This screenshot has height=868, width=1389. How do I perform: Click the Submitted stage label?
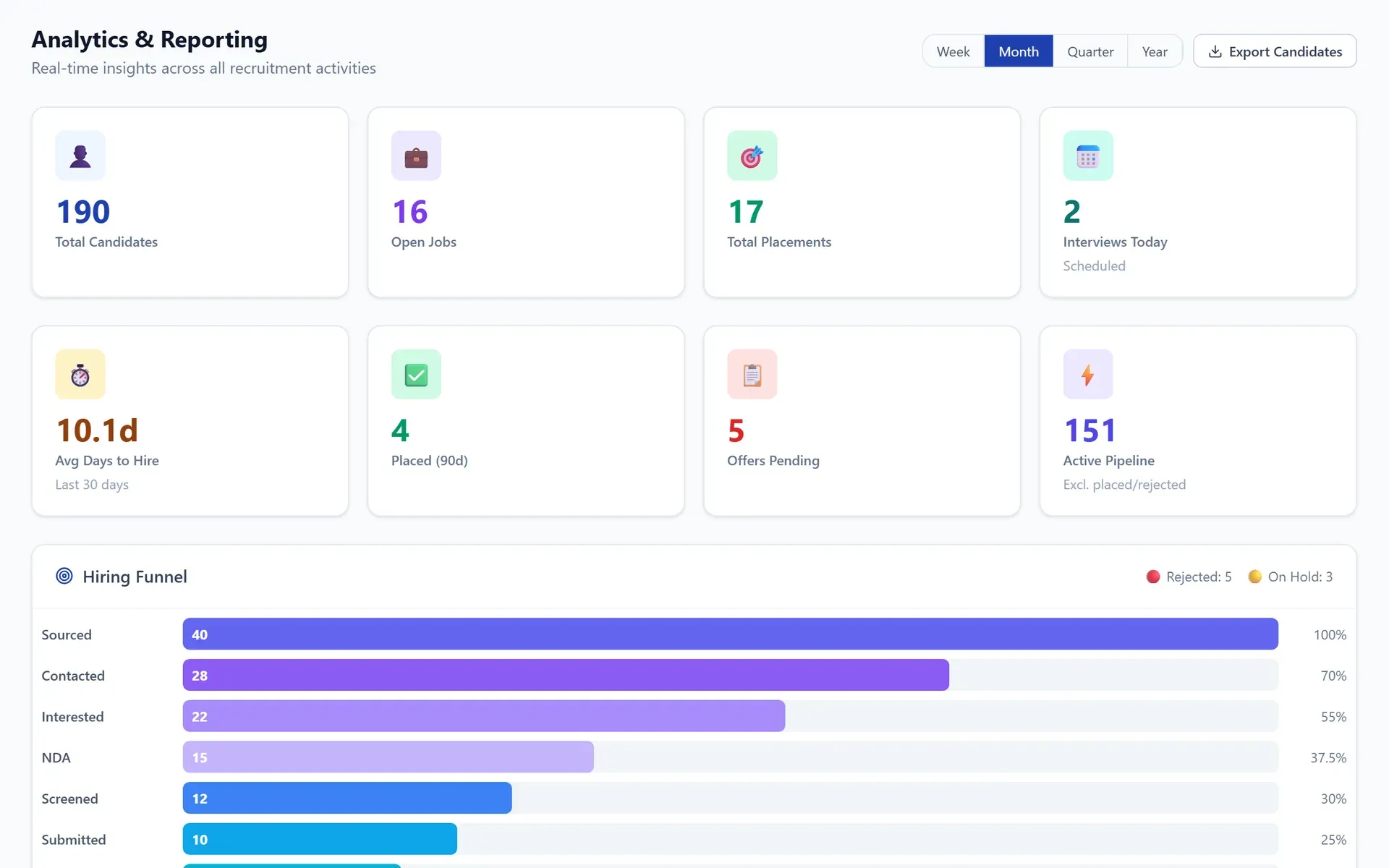(74, 840)
